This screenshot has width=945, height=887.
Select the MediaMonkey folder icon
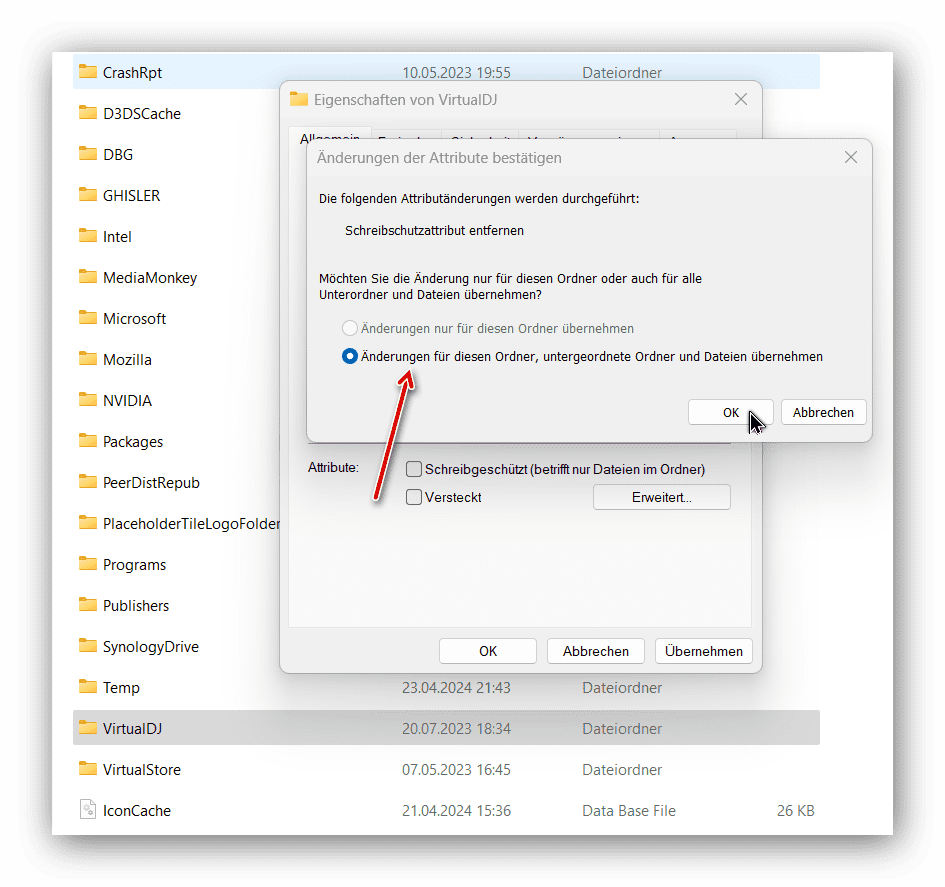pos(88,277)
